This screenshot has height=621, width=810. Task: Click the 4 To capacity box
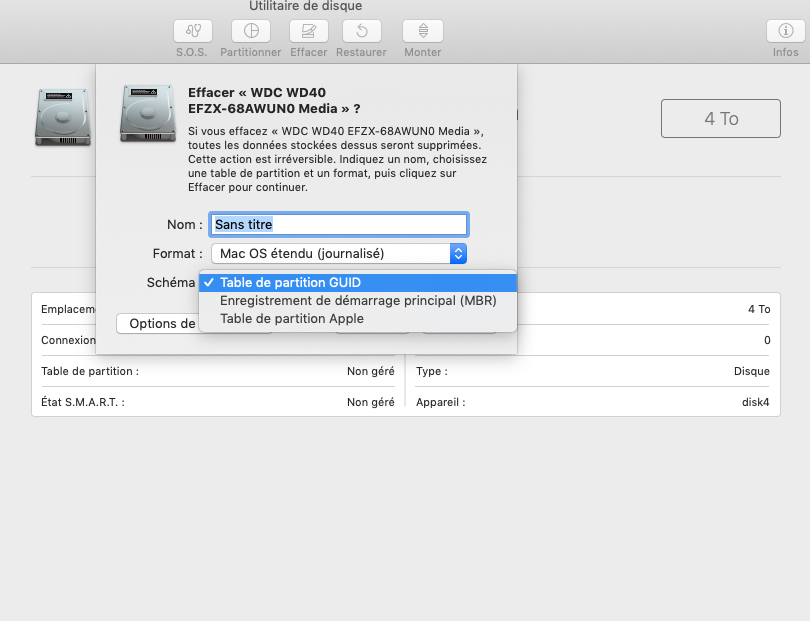coord(721,119)
